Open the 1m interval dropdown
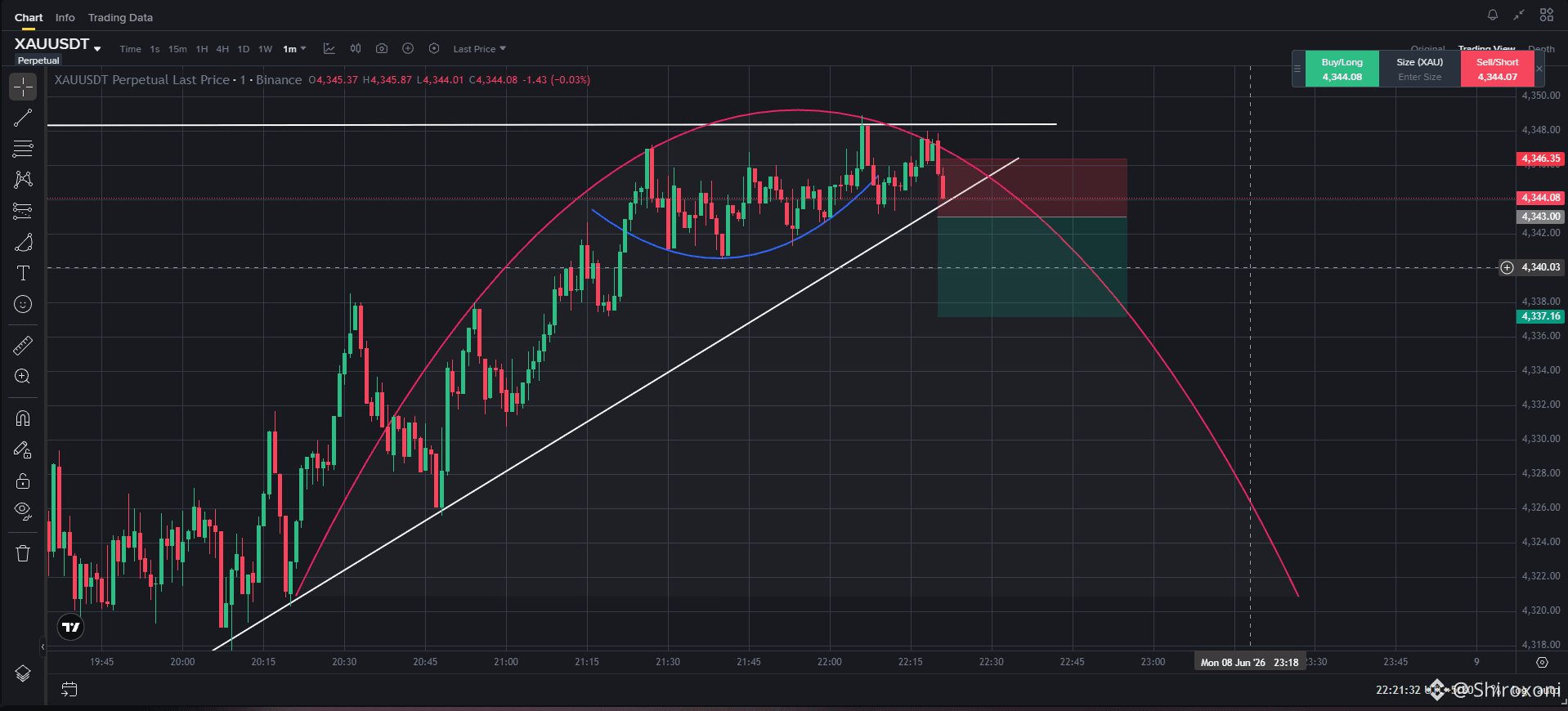 click(x=294, y=49)
